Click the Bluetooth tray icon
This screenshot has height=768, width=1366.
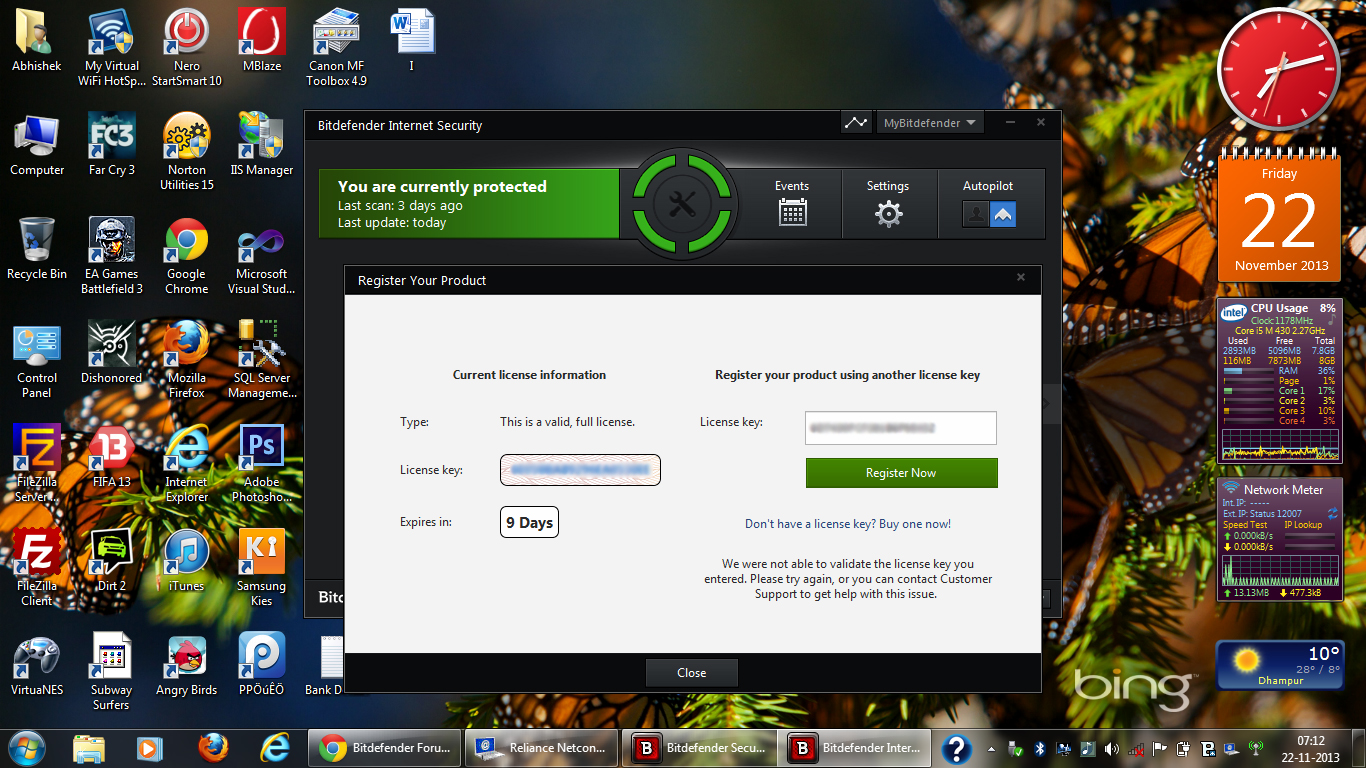[x=1039, y=748]
